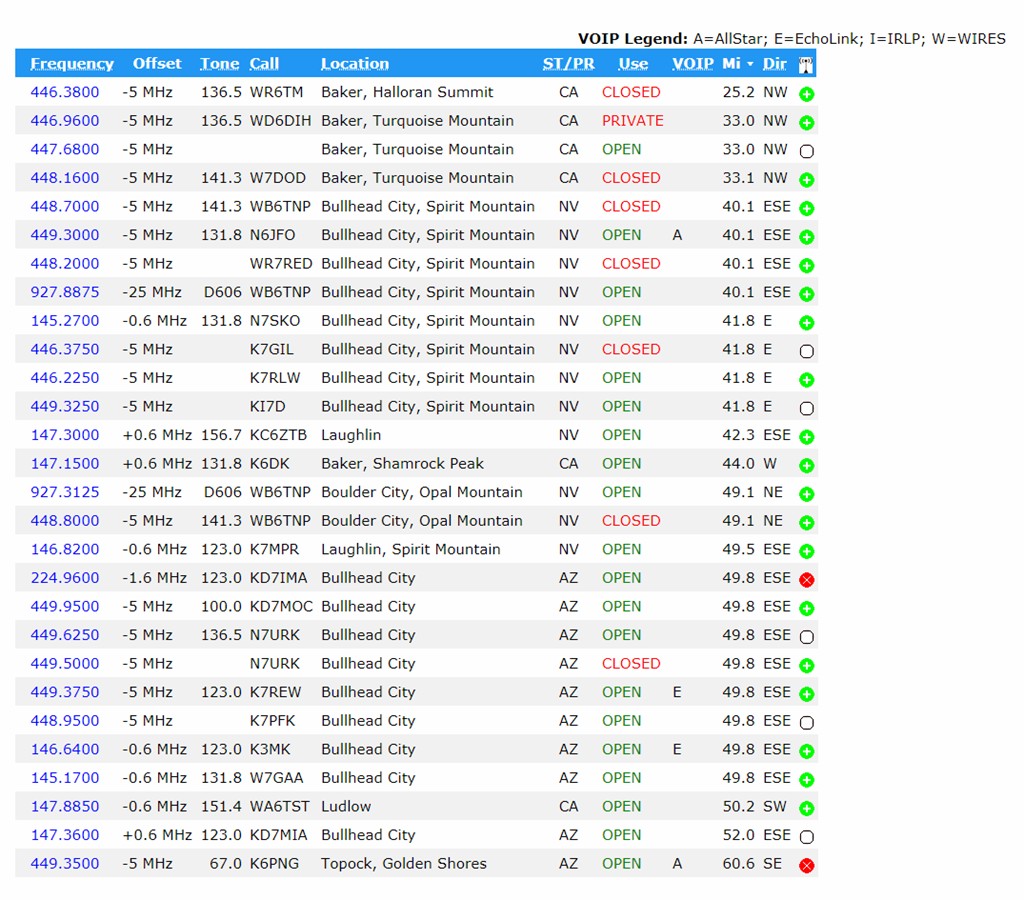The image size is (1024, 900).
Task: Click green plus icon for 147.8850 Ludlow
Action: click(x=806, y=808)
